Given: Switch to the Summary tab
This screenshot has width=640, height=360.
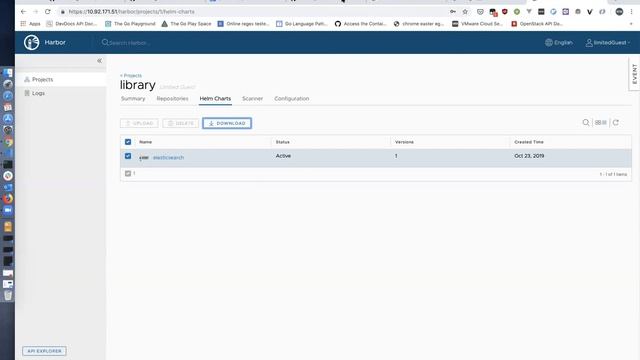Looking at the screenshot, I should pos(133,99).
